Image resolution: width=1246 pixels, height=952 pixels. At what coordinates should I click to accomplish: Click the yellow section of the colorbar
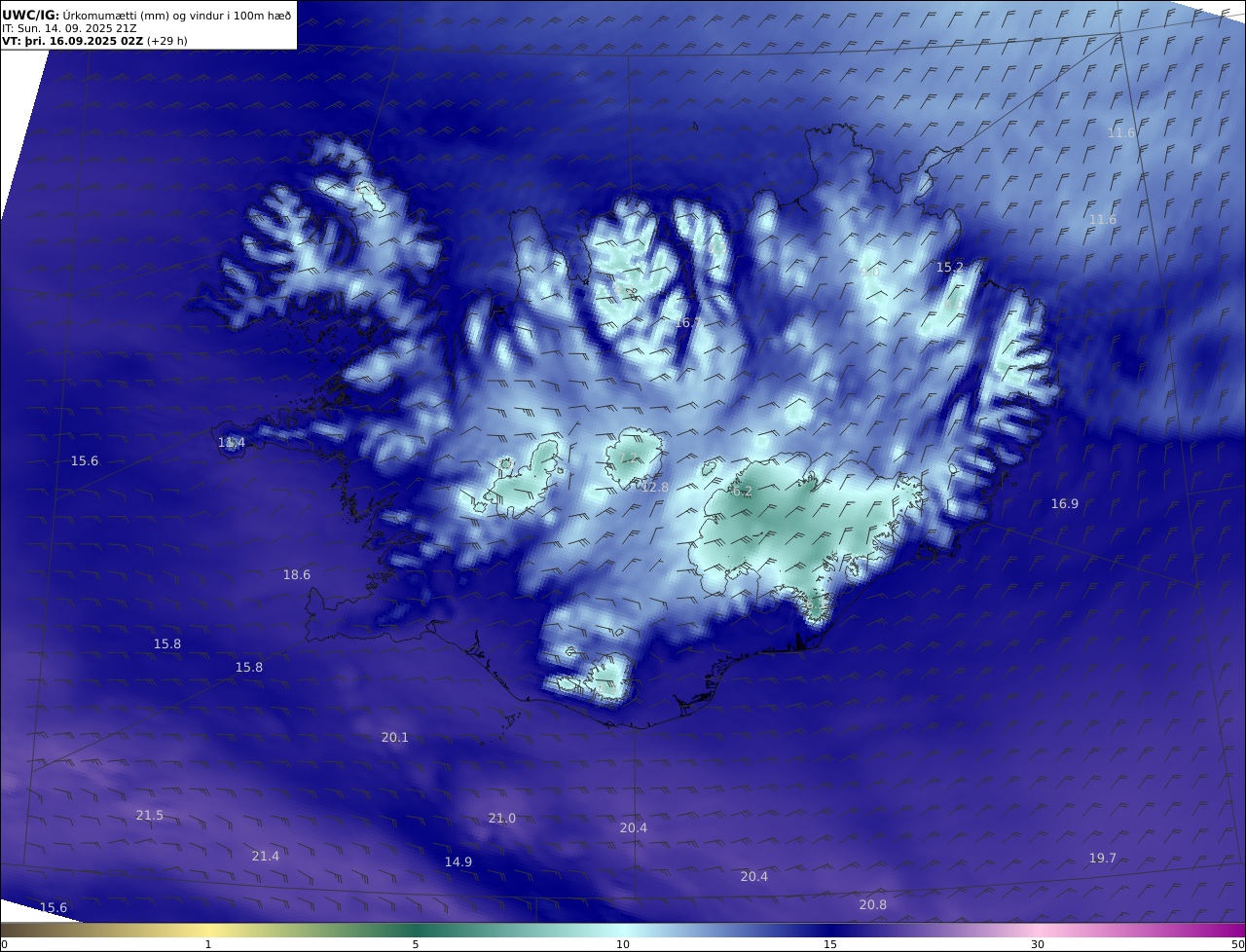pos(208,930)
